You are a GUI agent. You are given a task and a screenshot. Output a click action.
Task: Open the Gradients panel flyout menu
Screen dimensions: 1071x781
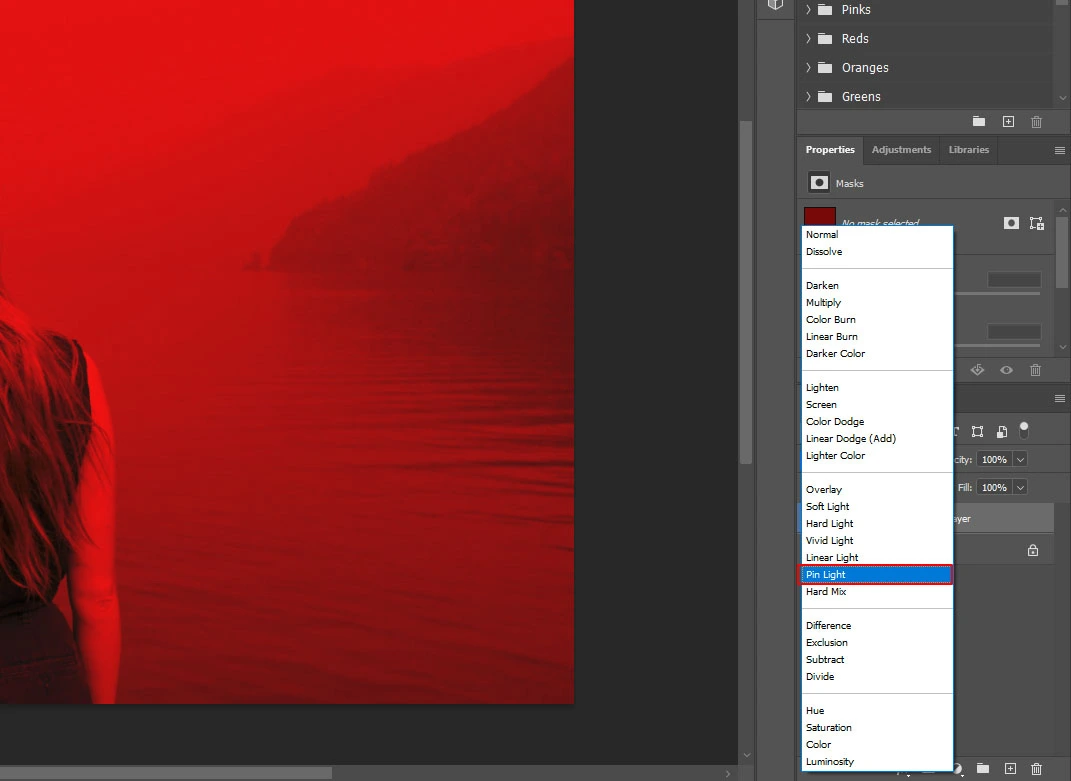click(x=1063, y=3)
